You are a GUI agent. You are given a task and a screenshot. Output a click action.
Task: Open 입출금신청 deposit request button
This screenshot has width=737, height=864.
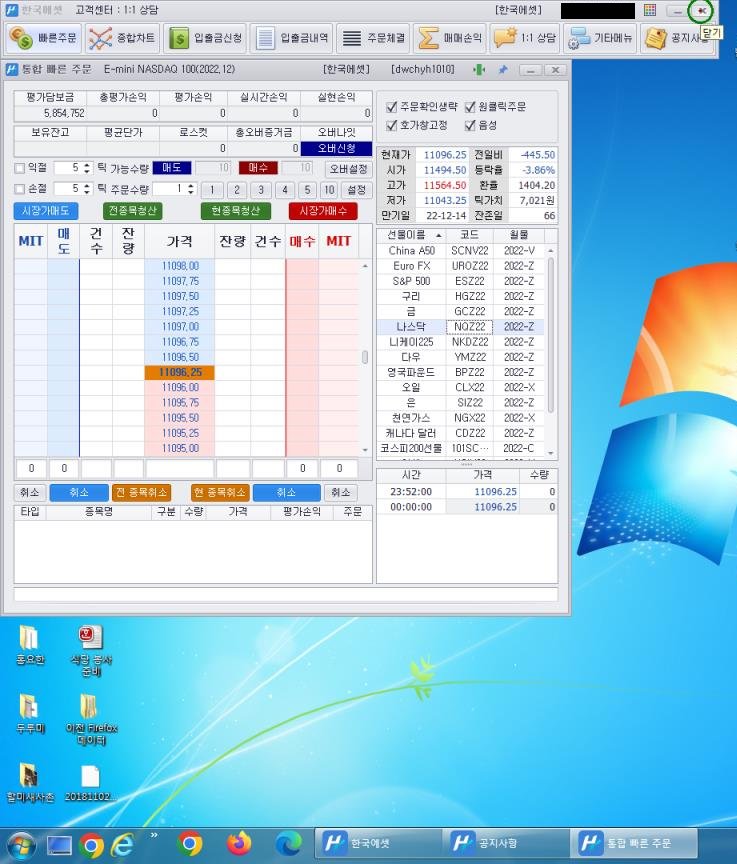tap(205, 38)
